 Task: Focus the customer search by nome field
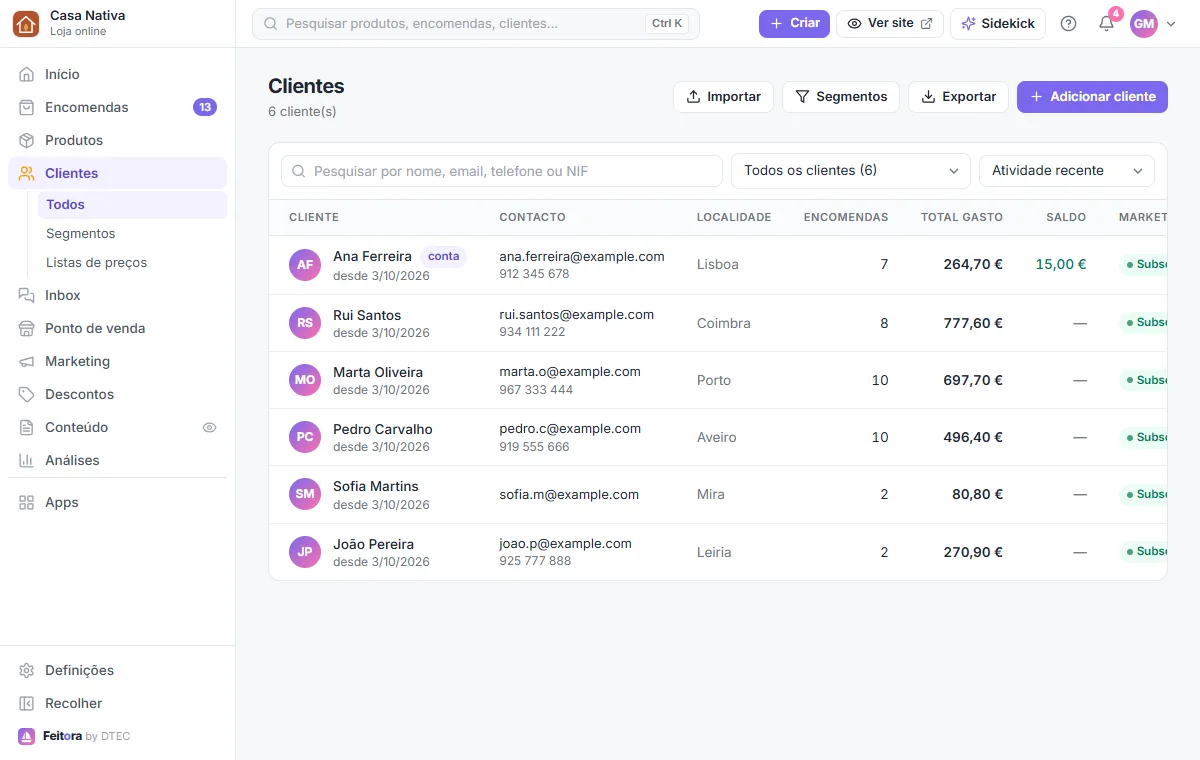point(502,171)
